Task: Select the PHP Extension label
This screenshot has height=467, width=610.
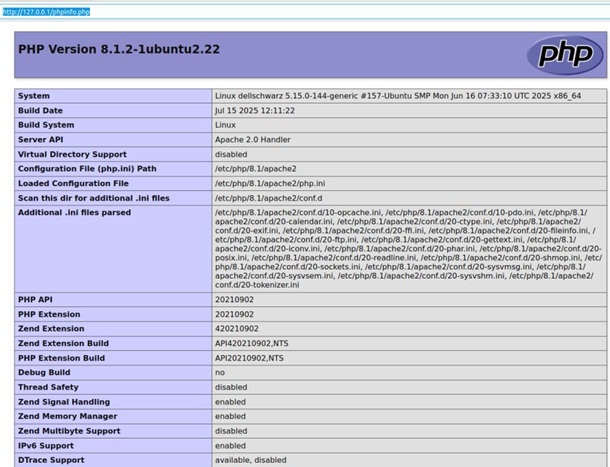Action: (x=49, y=314)
